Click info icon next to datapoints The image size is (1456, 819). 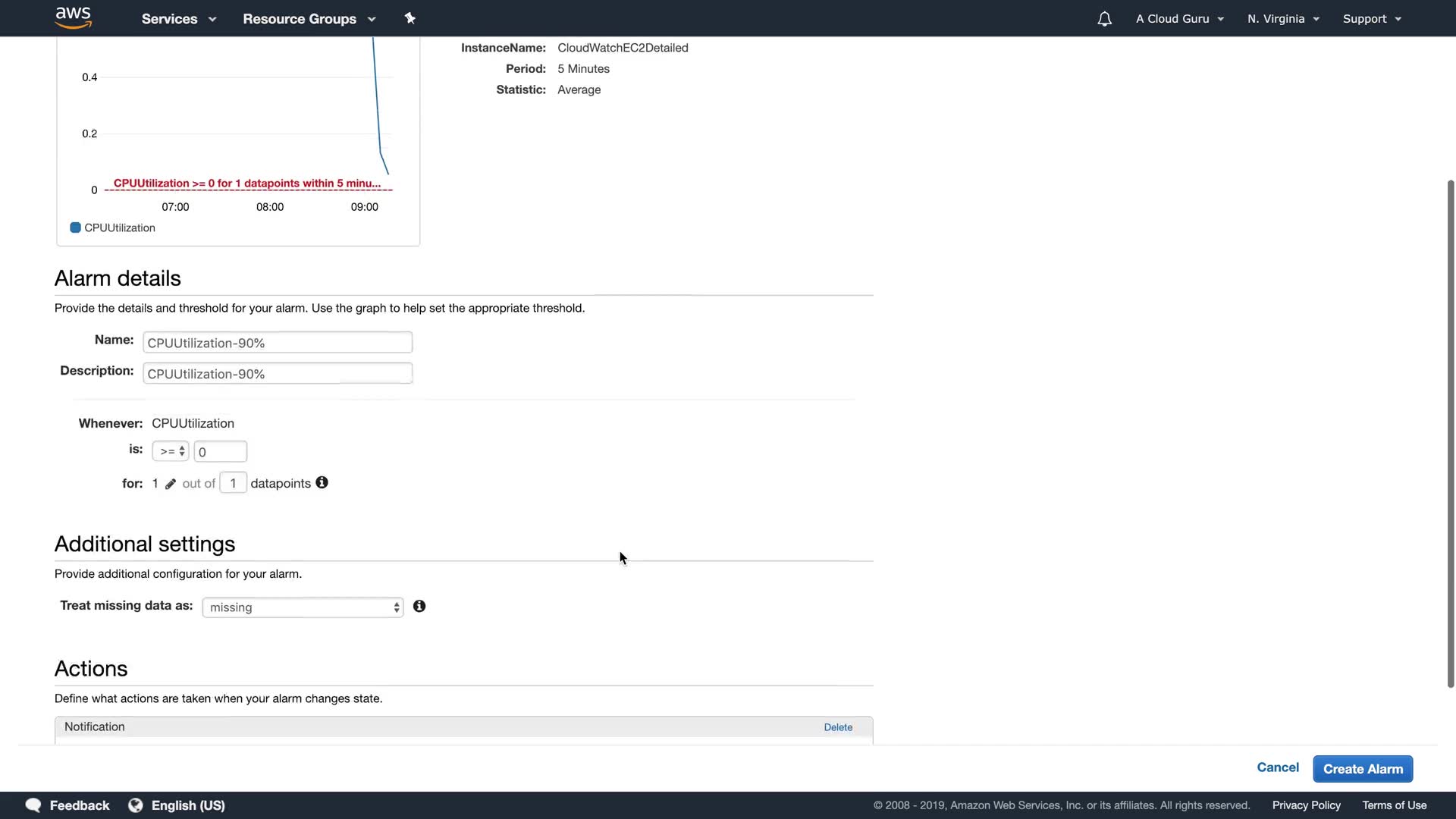pos(322,483)
